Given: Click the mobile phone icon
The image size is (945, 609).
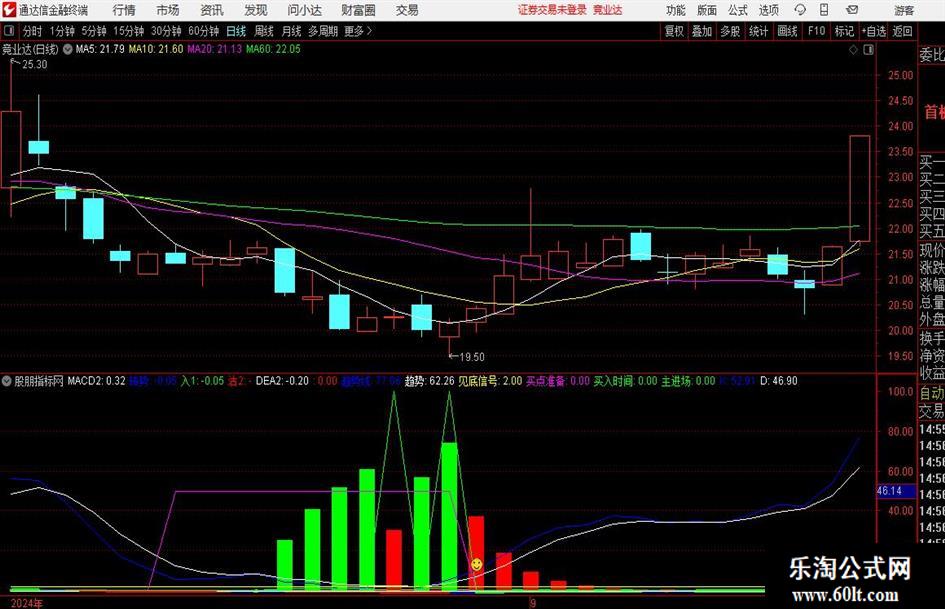Looking at the screenshot, I should coord(824,10).
